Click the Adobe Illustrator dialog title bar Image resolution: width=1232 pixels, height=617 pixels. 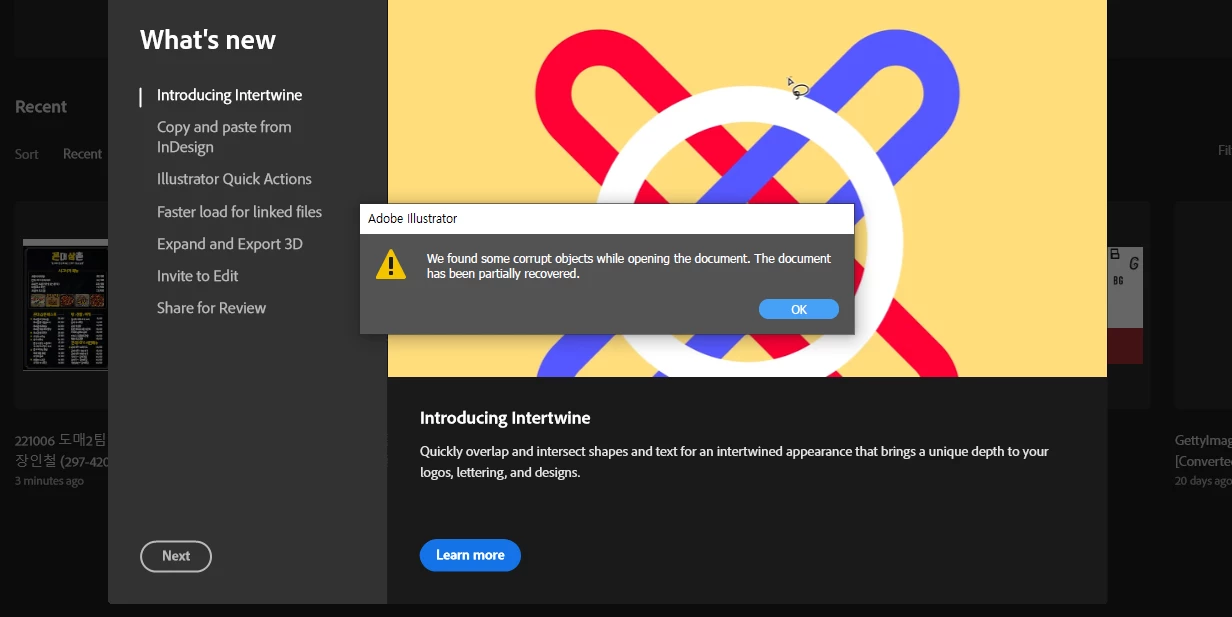[607, 219]
